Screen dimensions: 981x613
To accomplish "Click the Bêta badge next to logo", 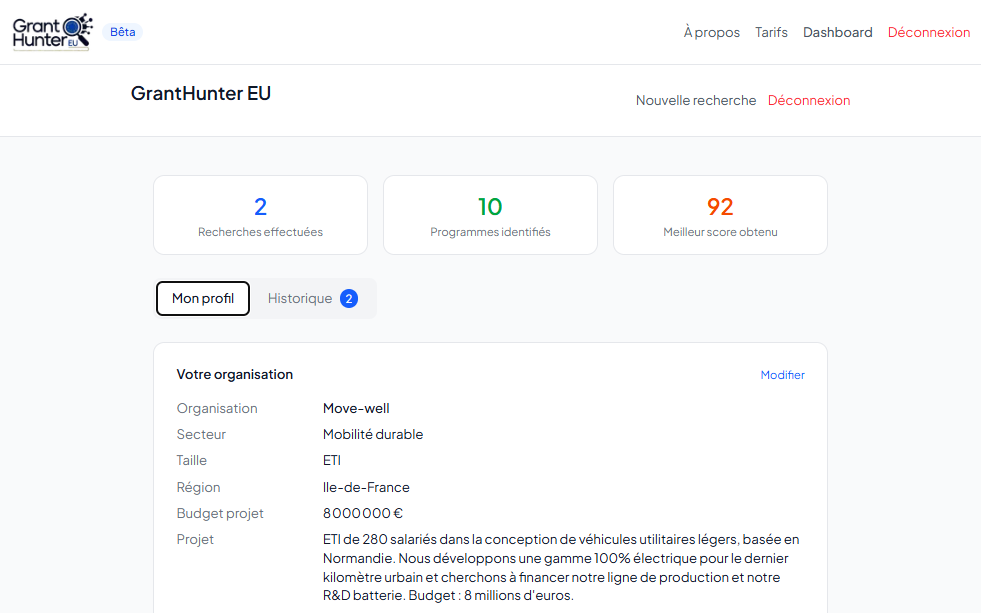I will [123, 32].
